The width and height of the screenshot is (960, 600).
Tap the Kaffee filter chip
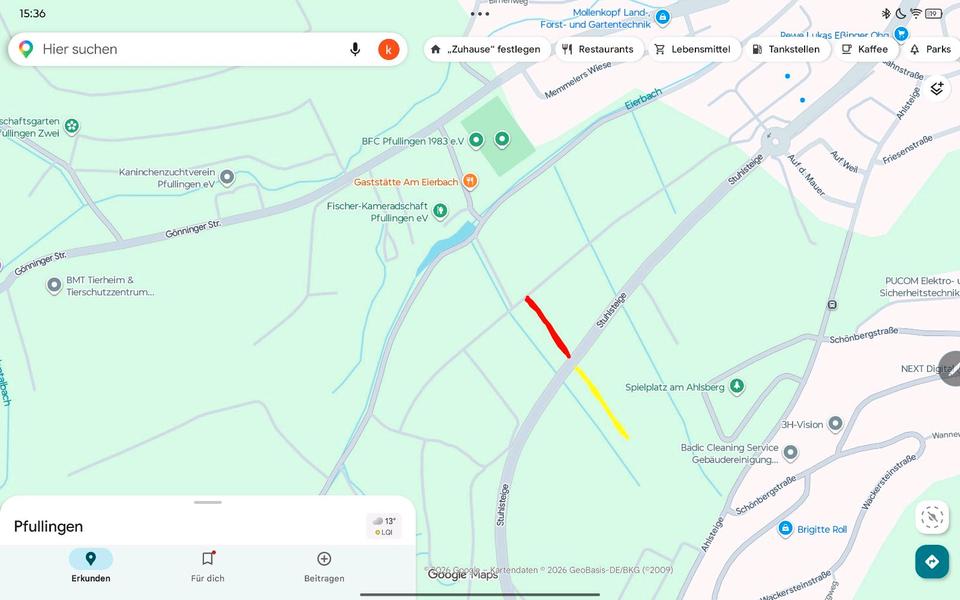tap(864, 49)
